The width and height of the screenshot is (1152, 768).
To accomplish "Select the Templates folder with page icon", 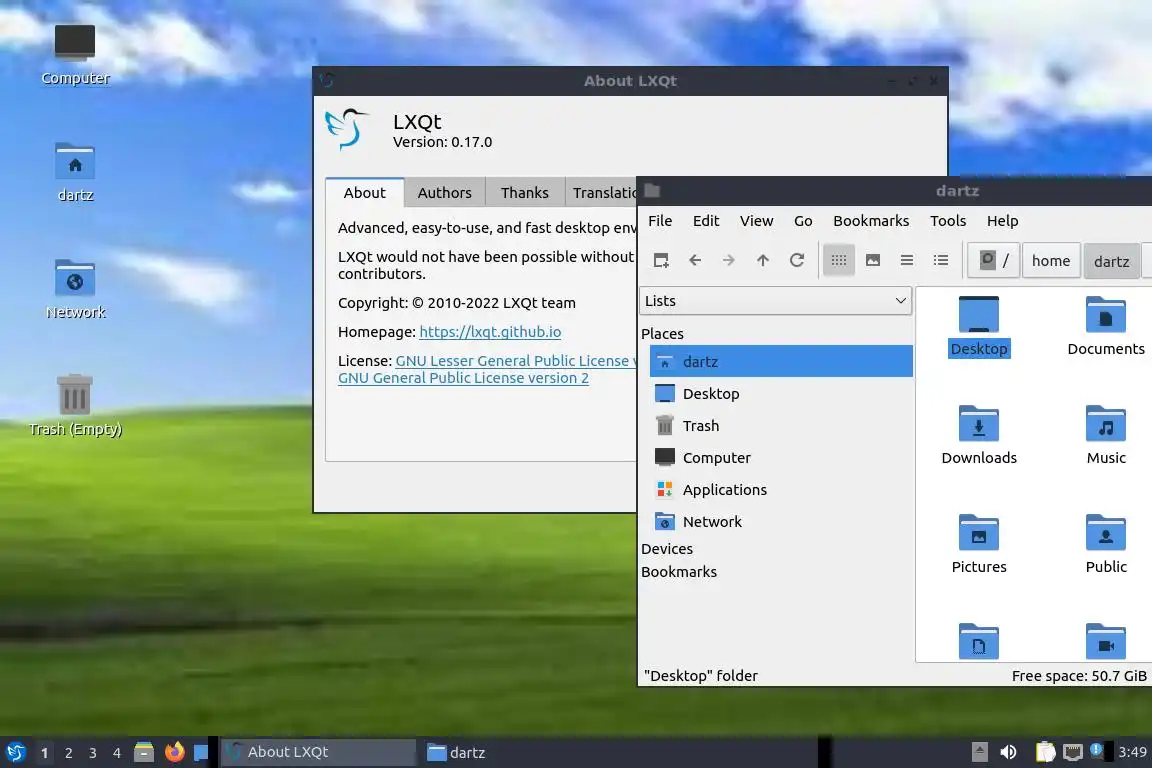I will click(979, 642).
